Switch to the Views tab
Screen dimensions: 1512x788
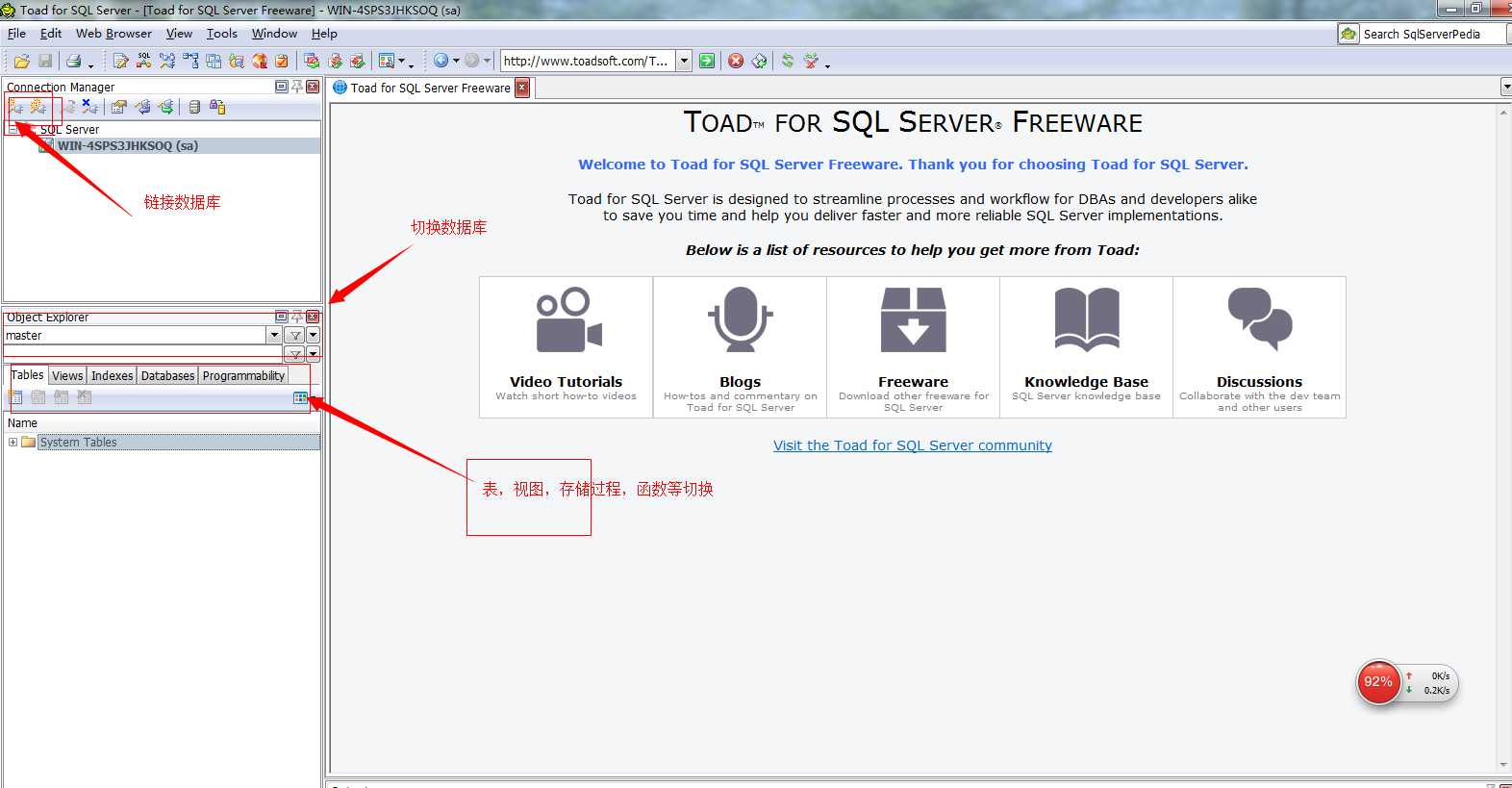tap(67, 375)
